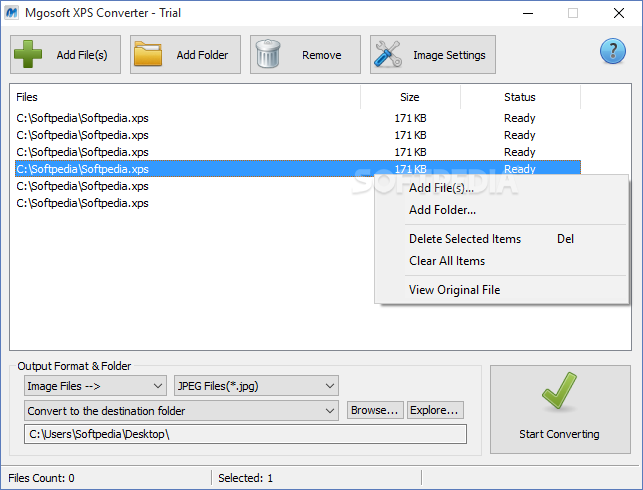
Task: Select the first Softpedia.xps file row
Action: [x=298, y=118]
